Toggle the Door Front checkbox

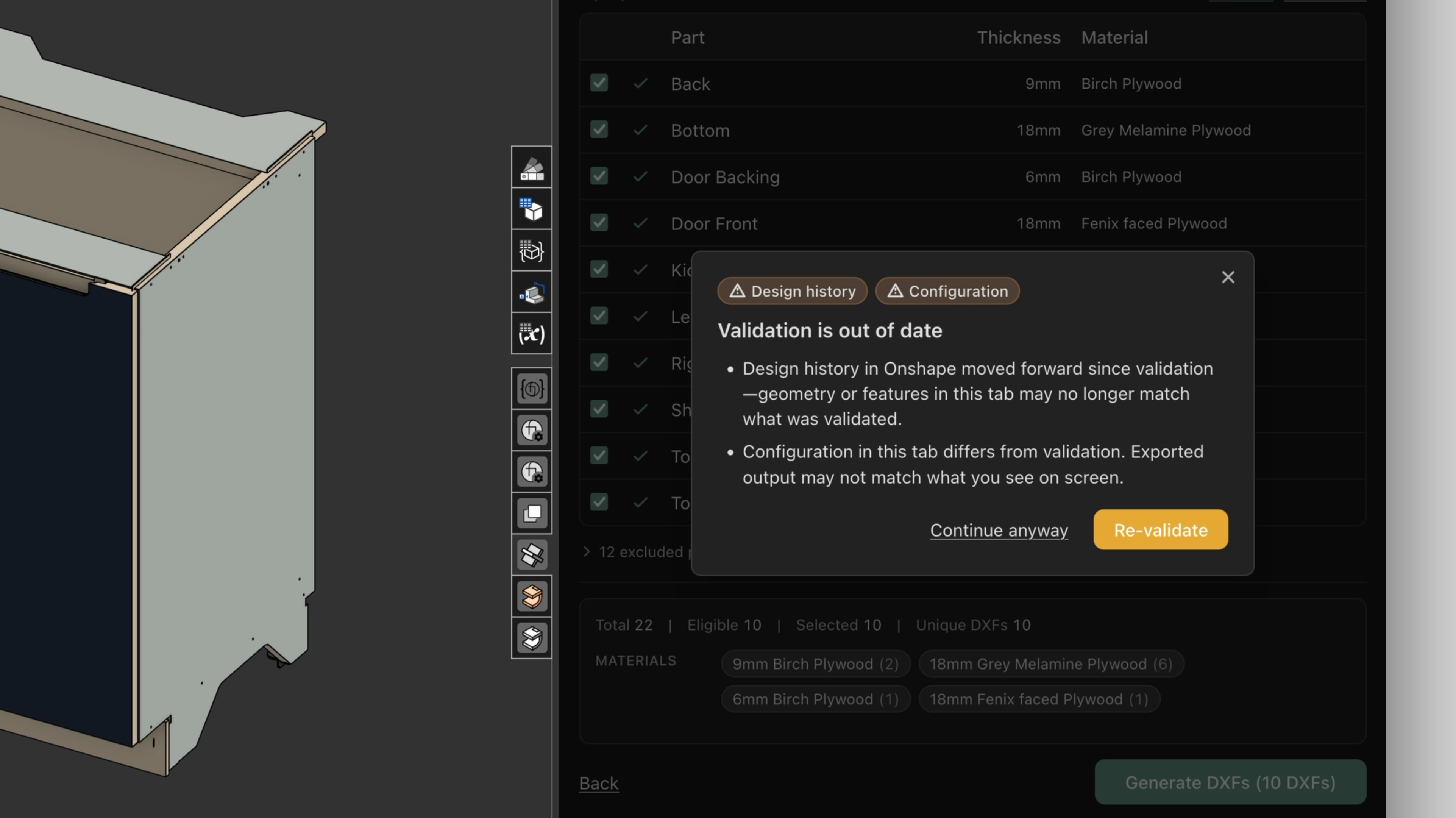(x=599, y=223)
